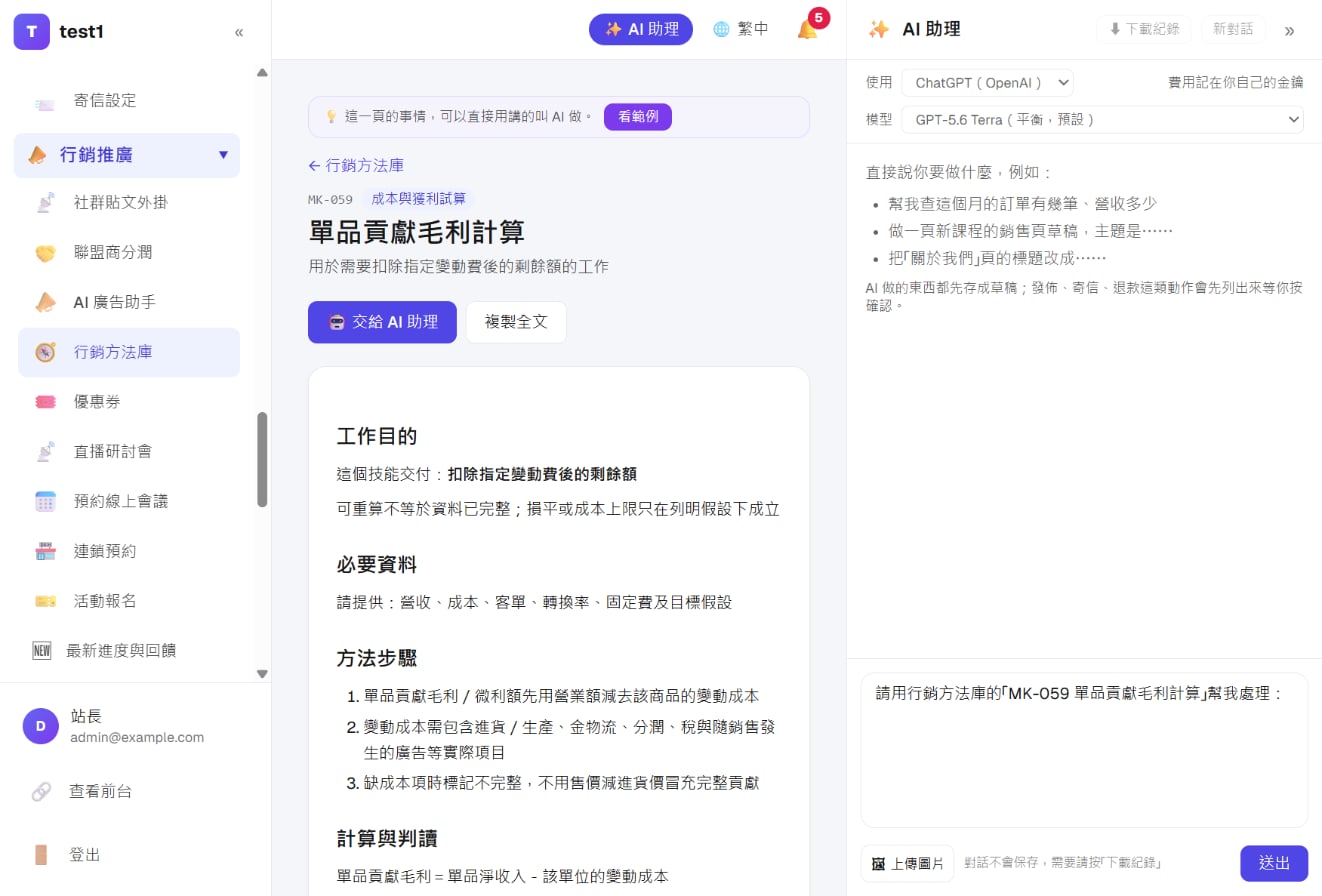Collapse AI panel with right chevrons
Viewport: 1322px width, 896px height.
(1289, 30)
